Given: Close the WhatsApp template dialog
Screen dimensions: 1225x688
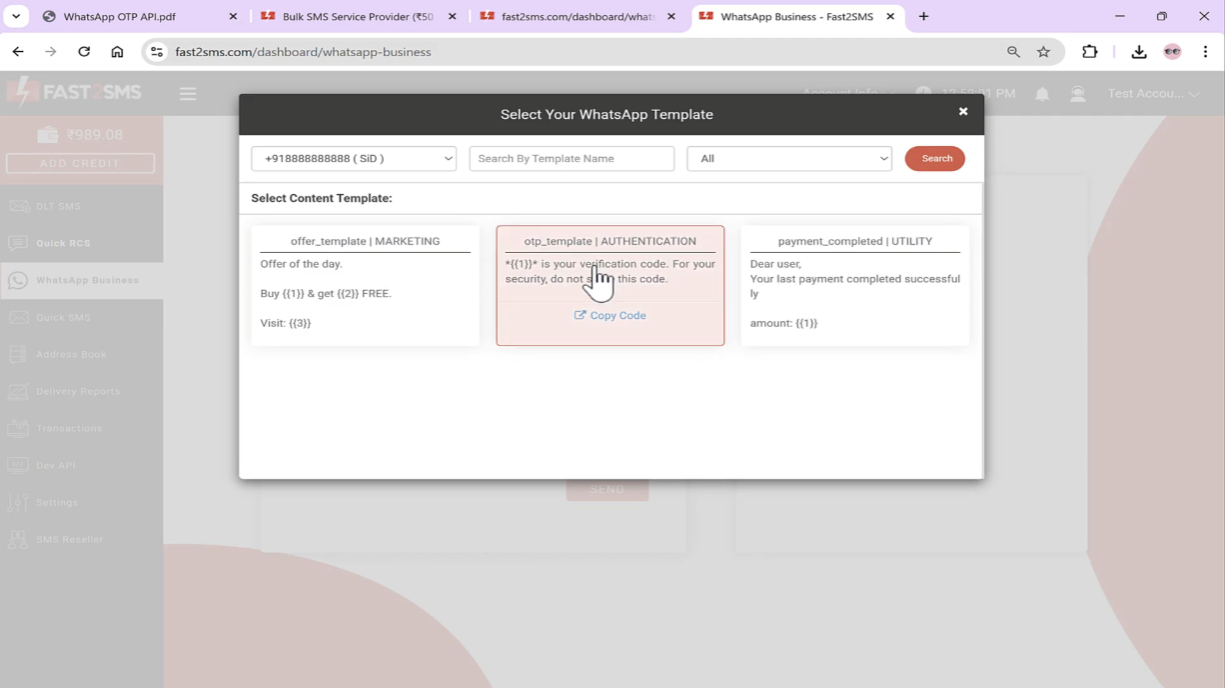Looking at the screenshot, I should 963,112.
